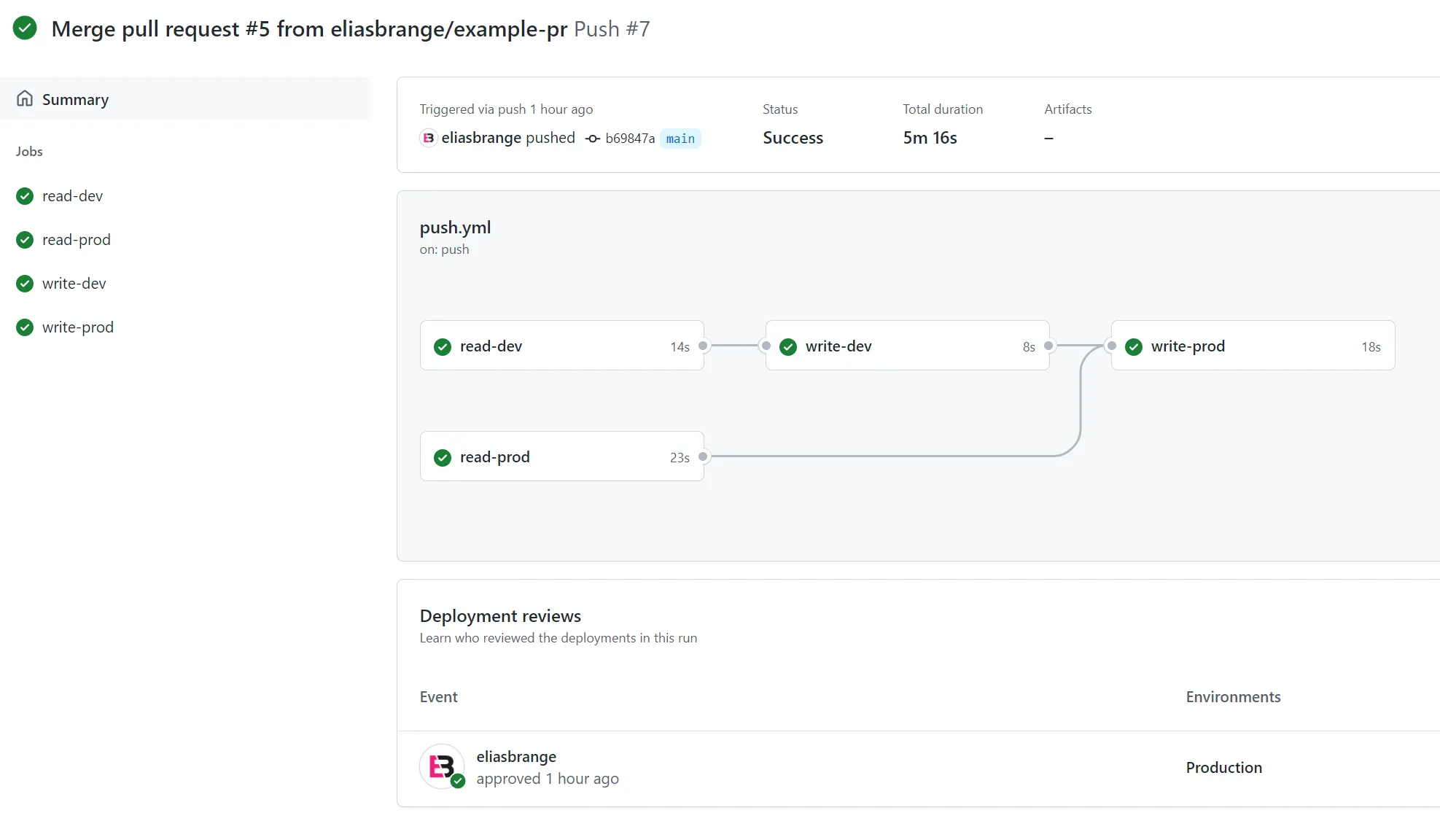The width and height of the screenshot is (1440, 840).
Task: Click the home icon beside Summary
Action: (25, 98)
